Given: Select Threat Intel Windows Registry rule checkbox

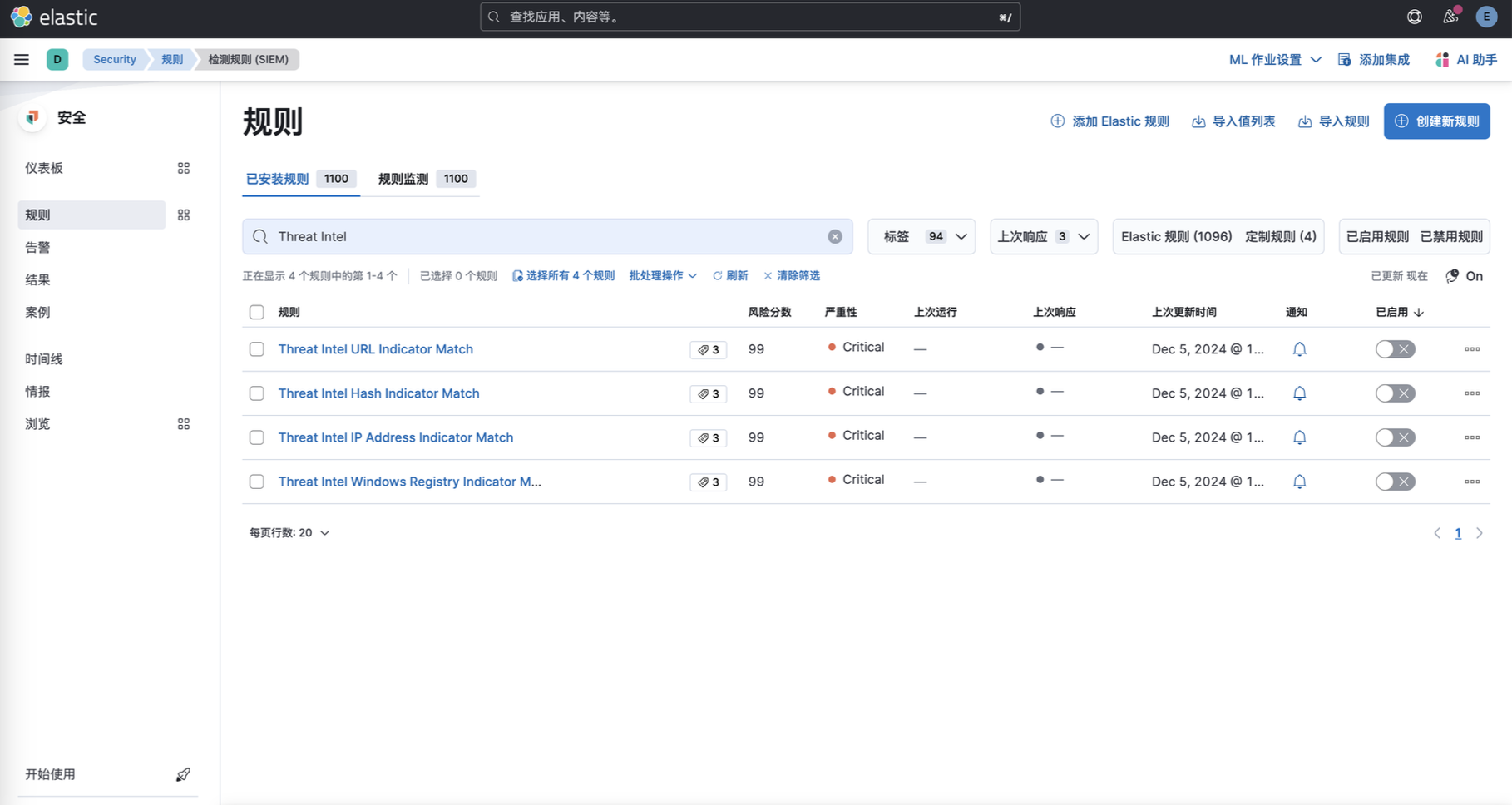Looking at the screenshot, I should [x=257, y=482].
